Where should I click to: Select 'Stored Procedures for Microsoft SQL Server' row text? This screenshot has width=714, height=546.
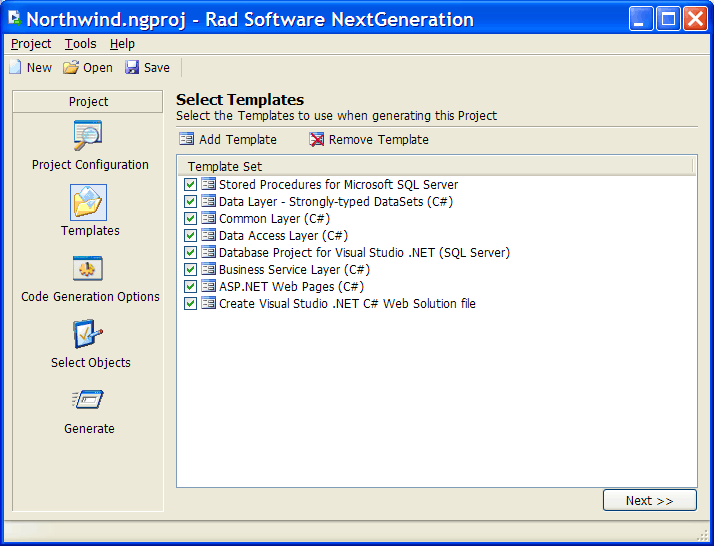(338, 184)
